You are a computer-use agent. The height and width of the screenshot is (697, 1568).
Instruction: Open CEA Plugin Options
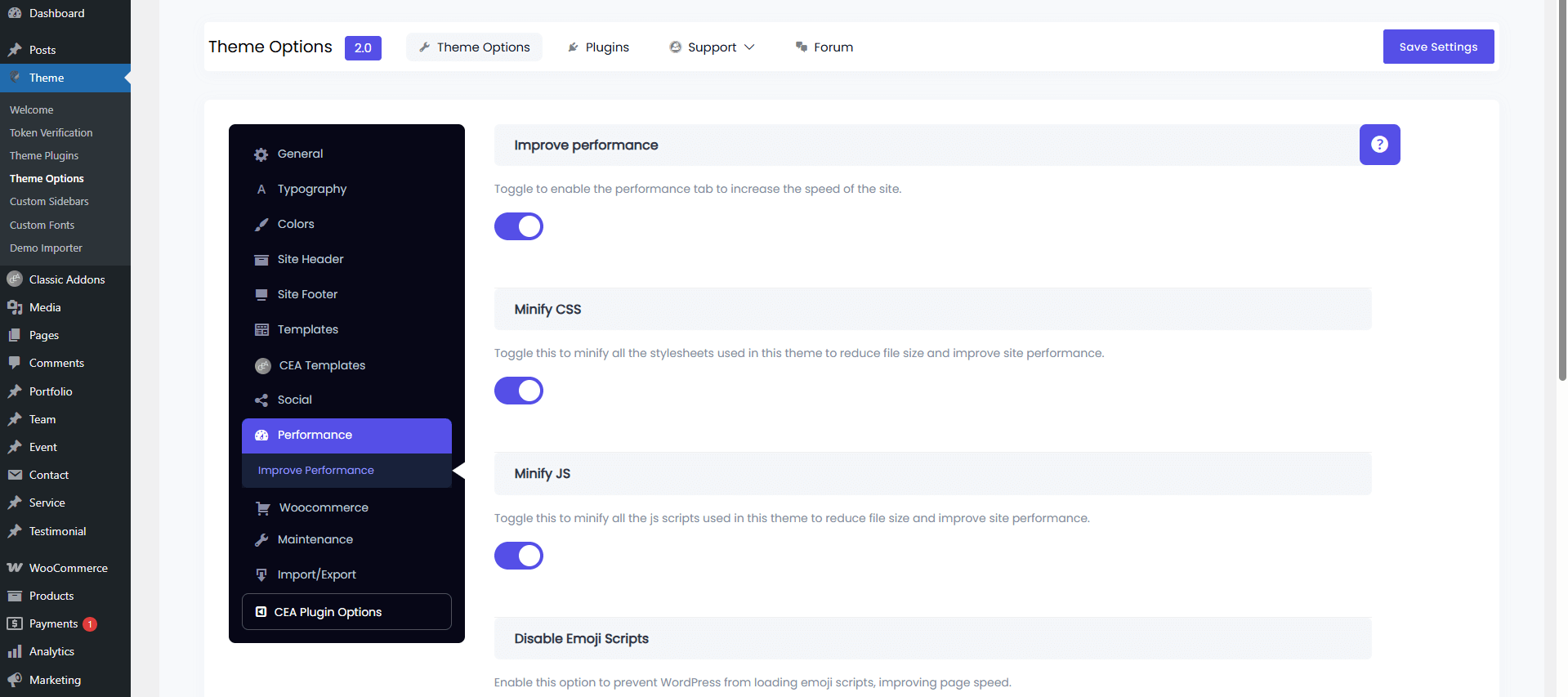click(346, 612)
